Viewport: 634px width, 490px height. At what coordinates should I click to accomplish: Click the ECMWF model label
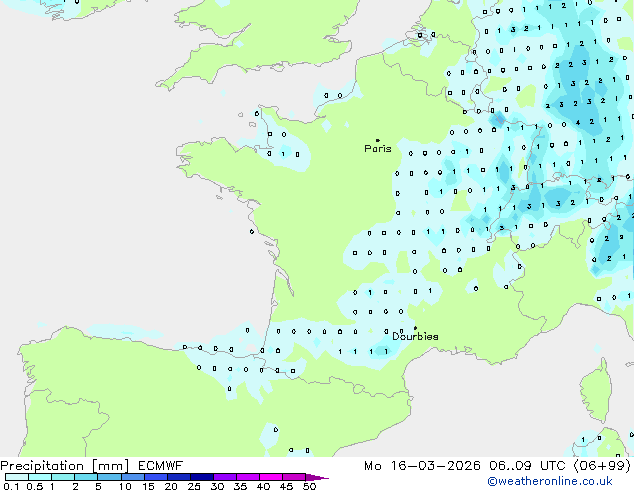coord(161,466)
